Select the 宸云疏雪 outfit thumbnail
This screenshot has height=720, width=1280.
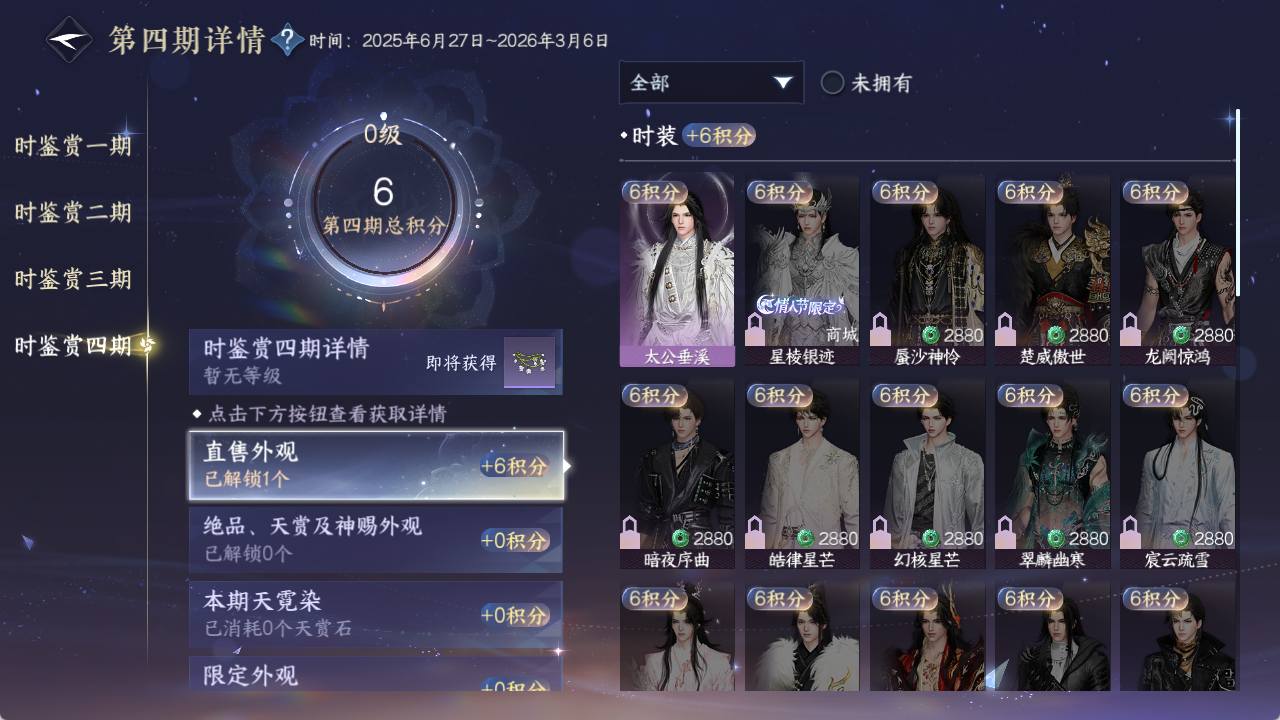point(1177,474)
